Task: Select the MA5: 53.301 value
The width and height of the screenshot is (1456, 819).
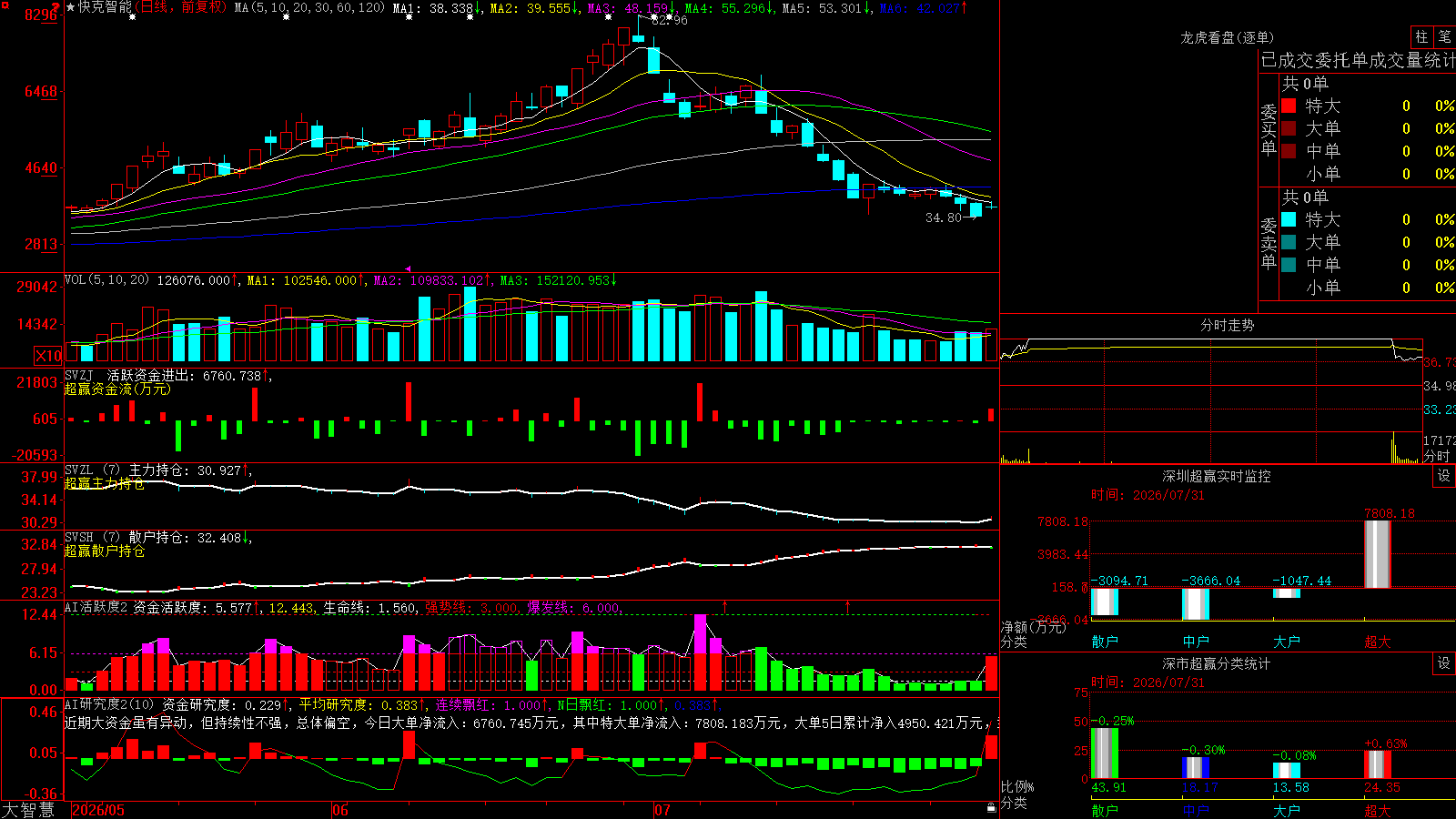Action: click(822, 8)
